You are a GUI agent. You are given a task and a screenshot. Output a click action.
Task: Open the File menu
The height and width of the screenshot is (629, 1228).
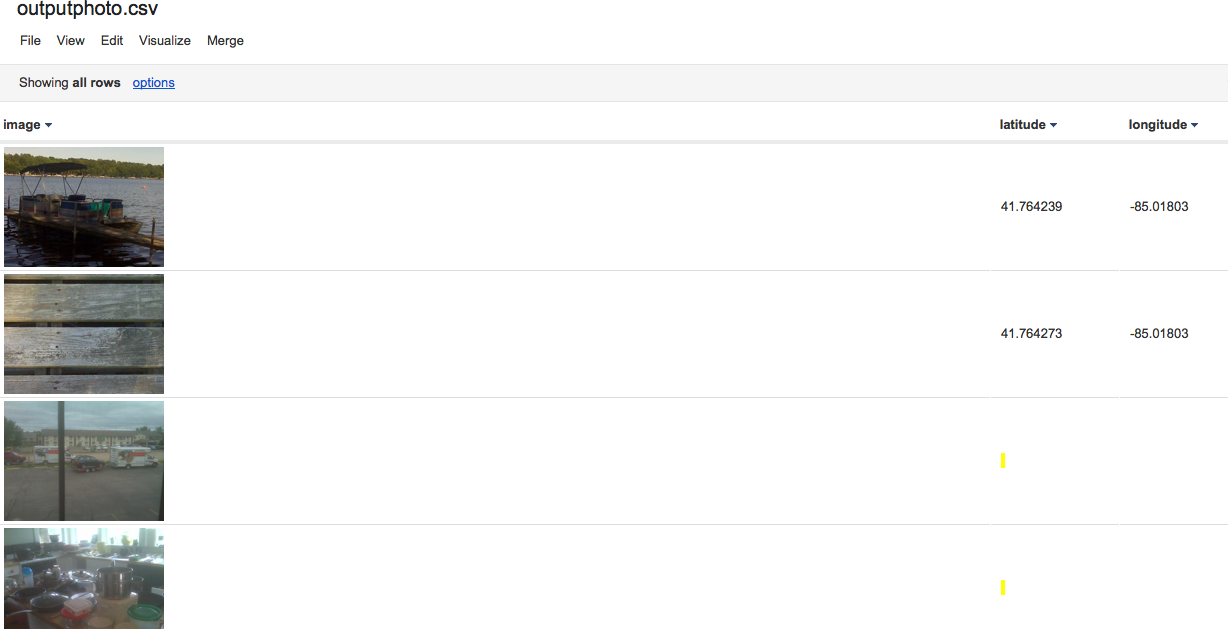pyautogui.click(x=30, y=41)
